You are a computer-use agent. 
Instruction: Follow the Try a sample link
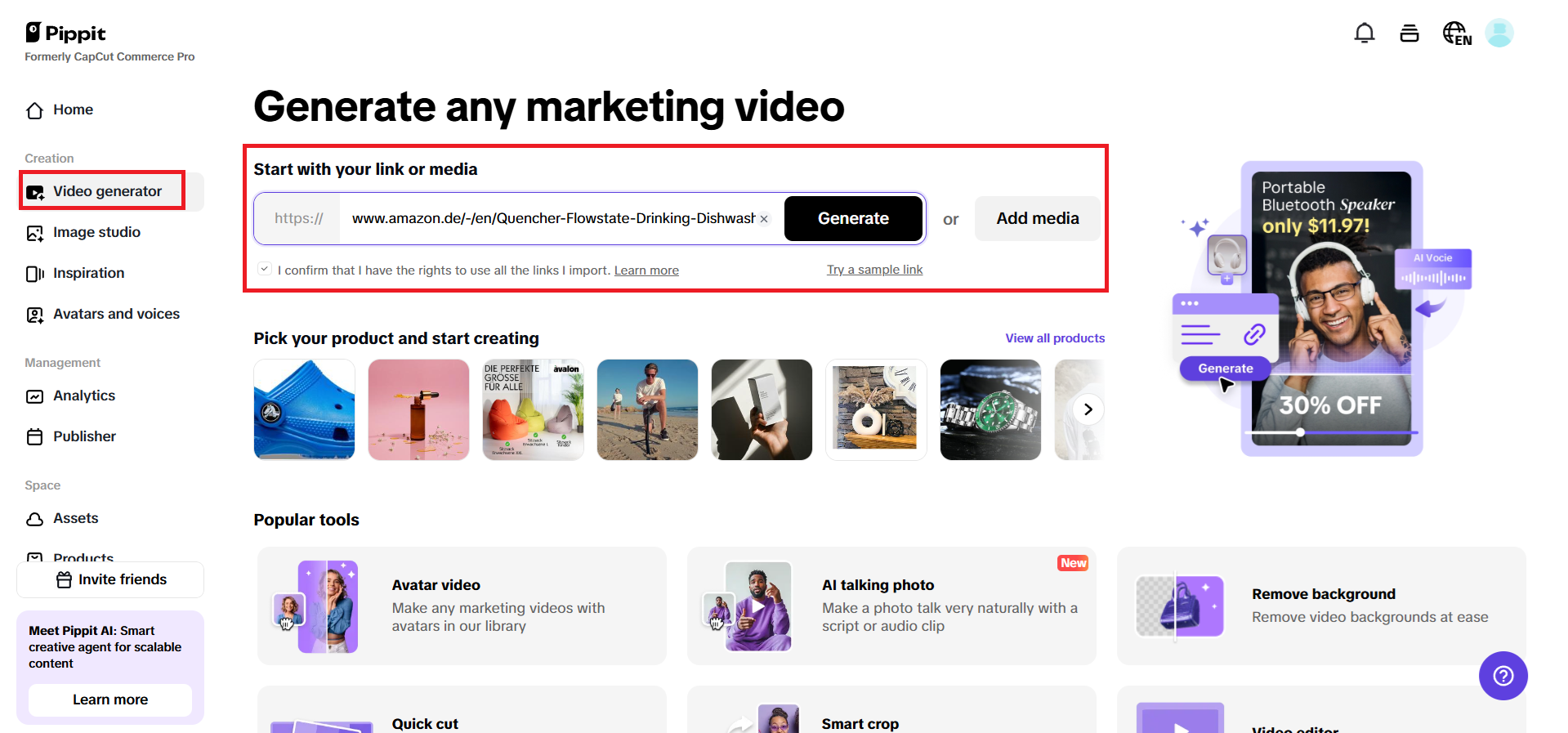pyautogui.click(x=874, y=270)
